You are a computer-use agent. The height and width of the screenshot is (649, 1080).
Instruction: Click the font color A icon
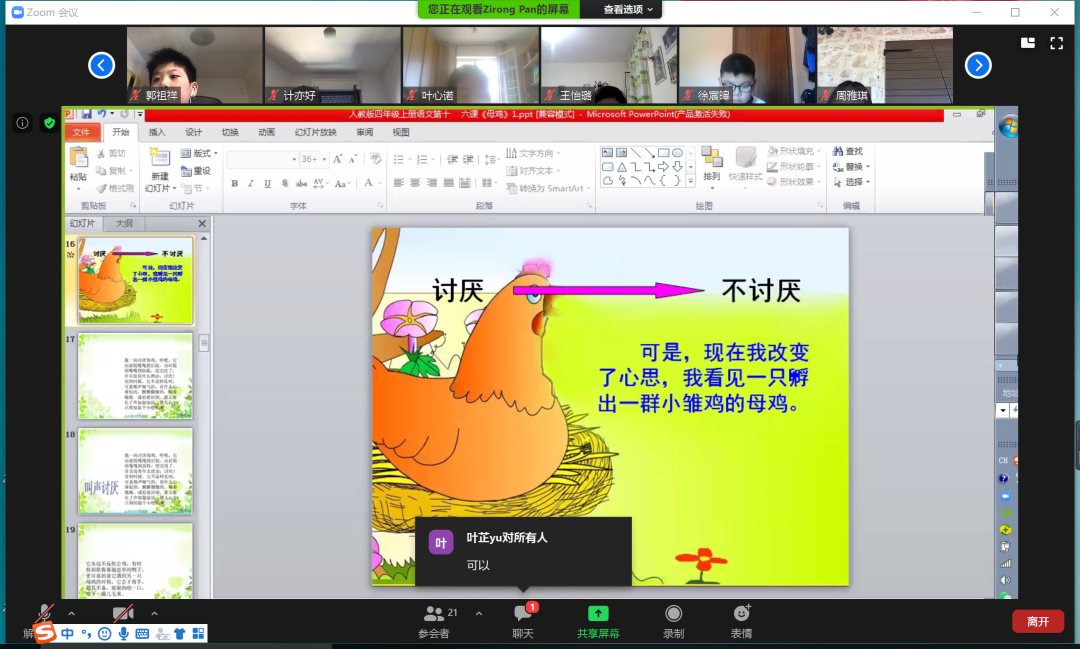[368, 183]
